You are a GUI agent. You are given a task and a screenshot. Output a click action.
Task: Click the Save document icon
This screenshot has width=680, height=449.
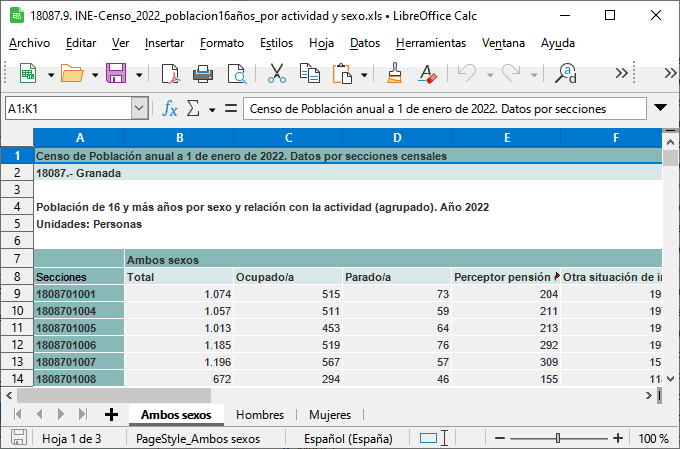(x=115, y=73)
